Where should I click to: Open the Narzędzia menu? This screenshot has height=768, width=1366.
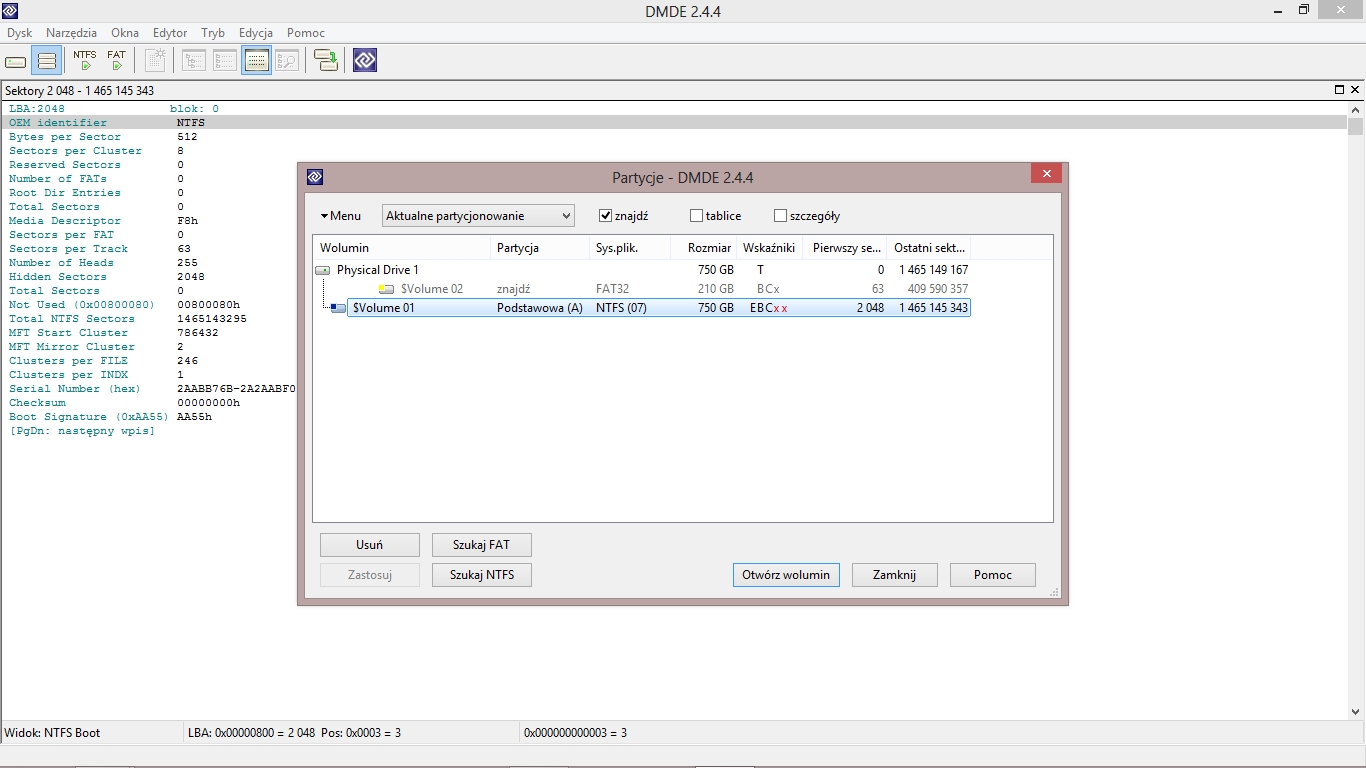coord(69,33)
